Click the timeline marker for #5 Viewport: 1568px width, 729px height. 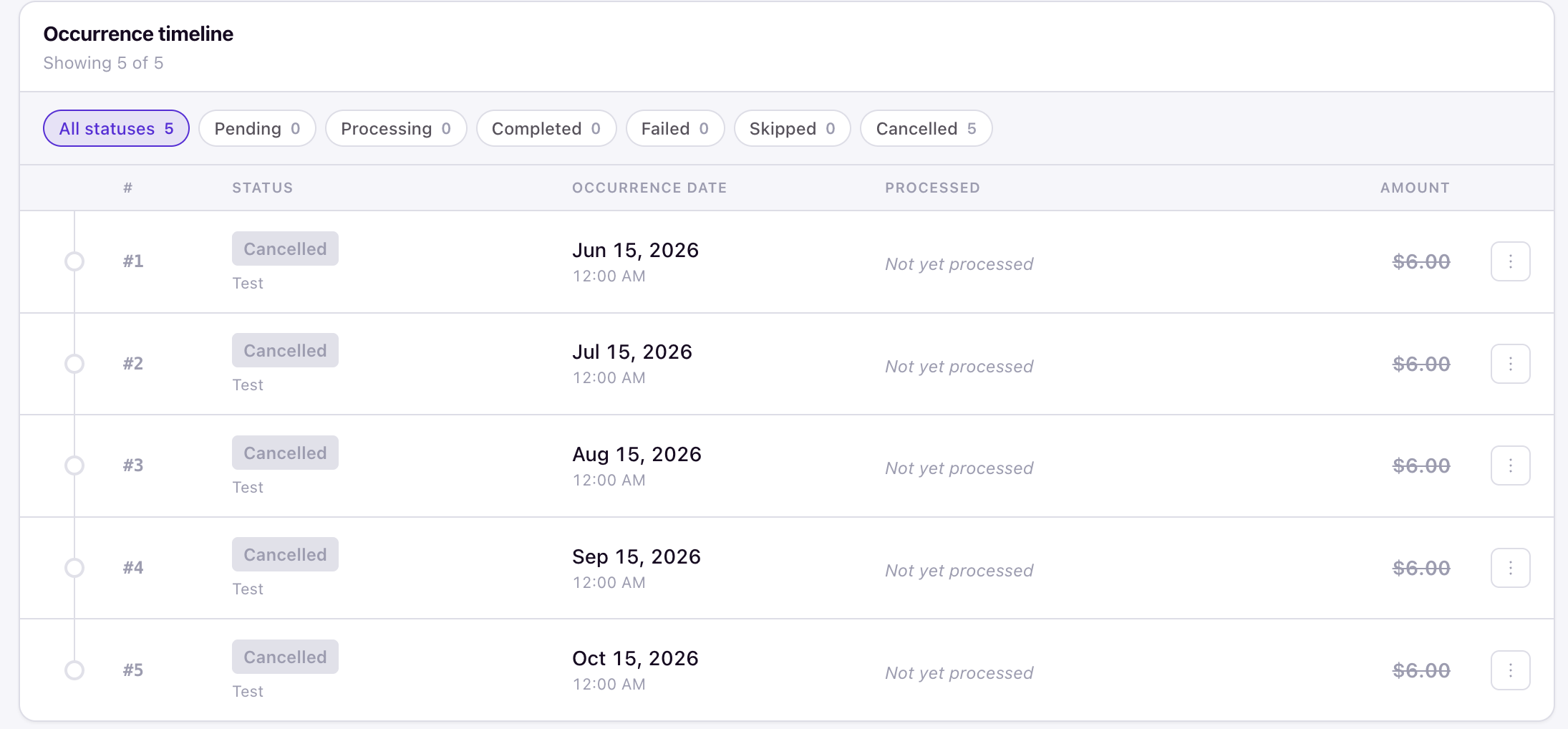tap(74, 670)
